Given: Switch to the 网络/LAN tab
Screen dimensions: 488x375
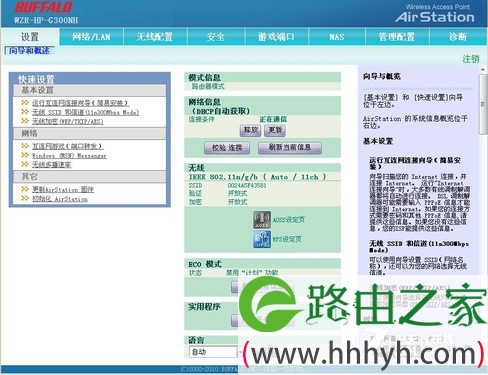Looking at the screenshot, I should [91, 37].
